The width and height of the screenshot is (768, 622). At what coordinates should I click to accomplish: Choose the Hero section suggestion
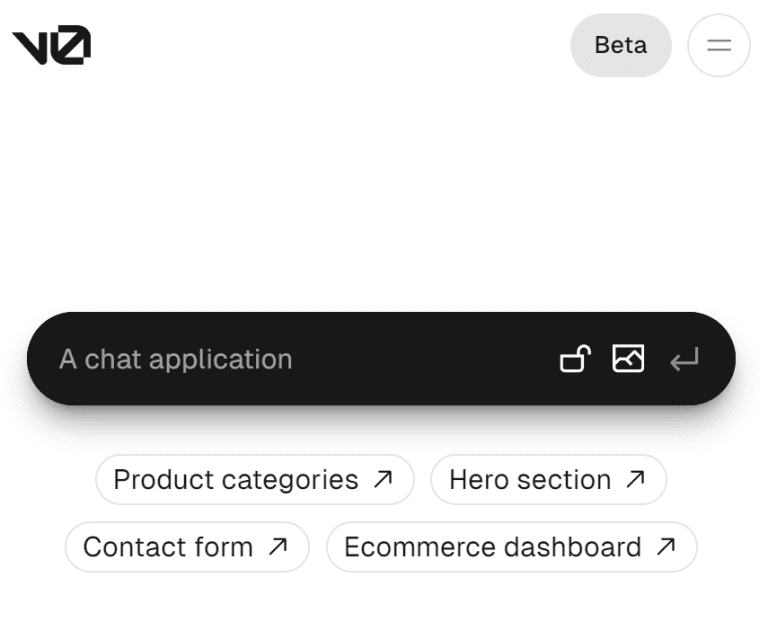click(530, 480)
